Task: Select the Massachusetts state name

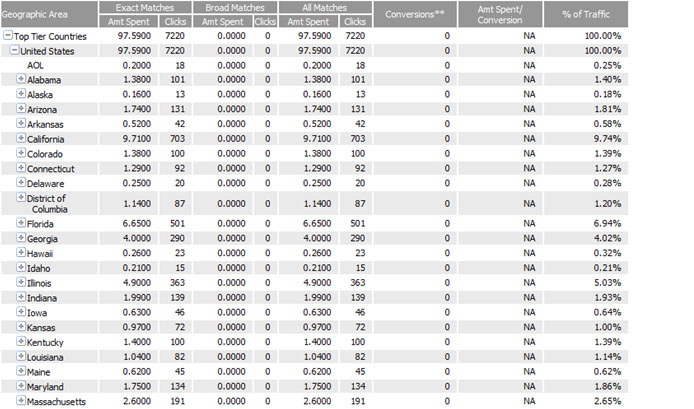Action: pos(57,402)
